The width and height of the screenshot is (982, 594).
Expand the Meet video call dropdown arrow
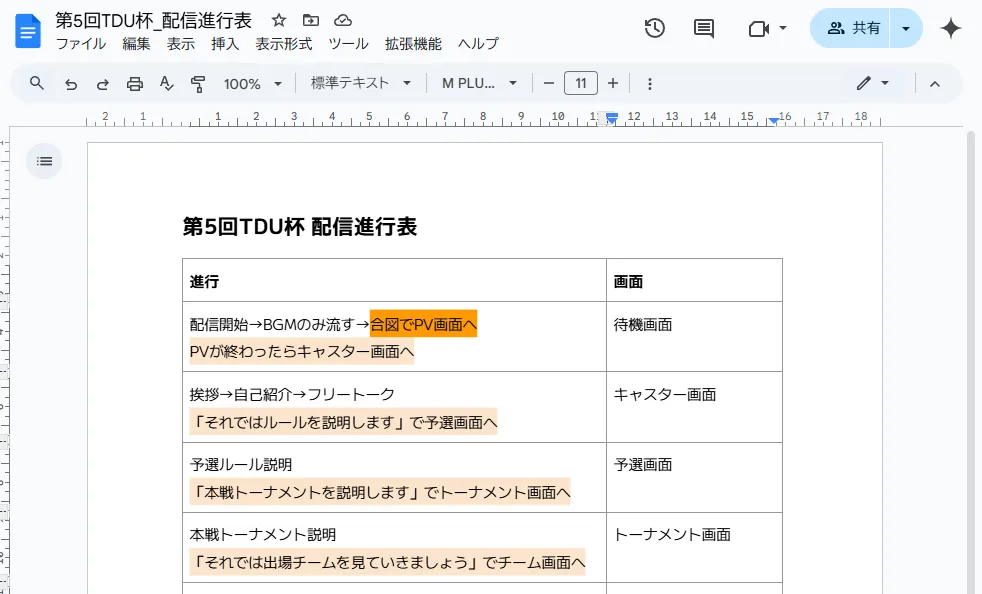(783, 29)
